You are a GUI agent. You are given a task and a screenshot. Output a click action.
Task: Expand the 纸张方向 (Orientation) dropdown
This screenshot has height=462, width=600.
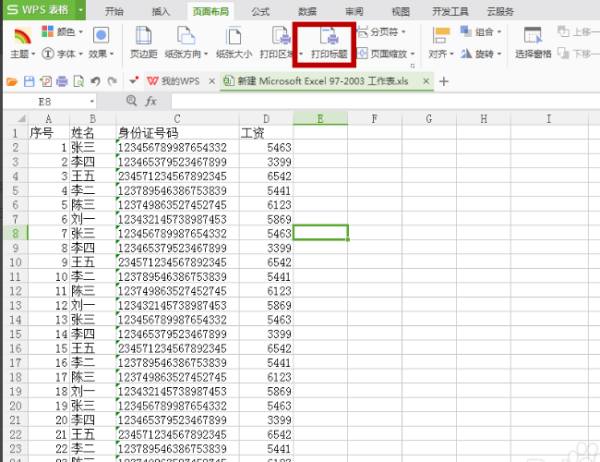187,53
